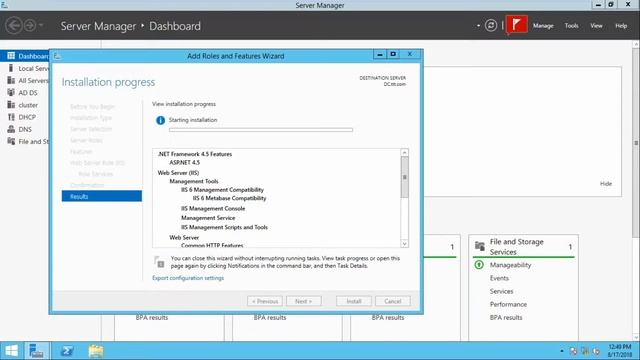Image resolution: width=640 pixels, height=360 pixels.
Task: Click the green Manageability status icon
Action: [479, 265]
